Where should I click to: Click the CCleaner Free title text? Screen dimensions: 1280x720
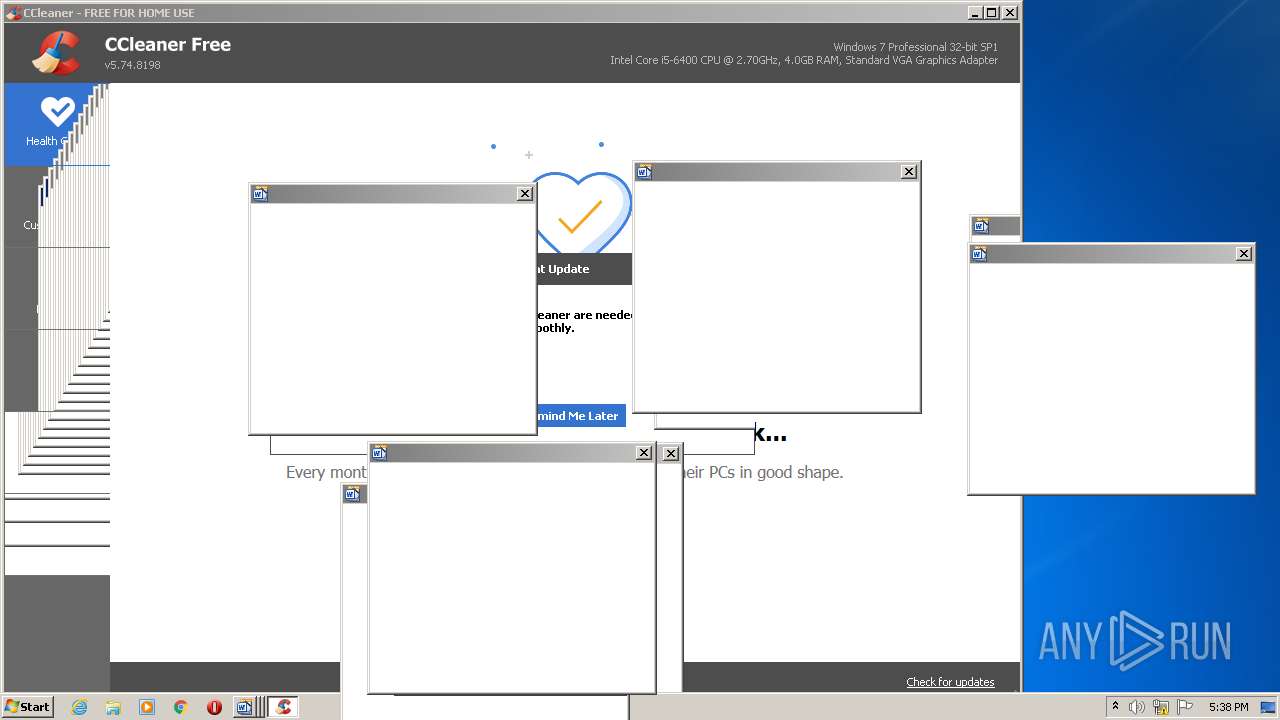tap(168, 44)
